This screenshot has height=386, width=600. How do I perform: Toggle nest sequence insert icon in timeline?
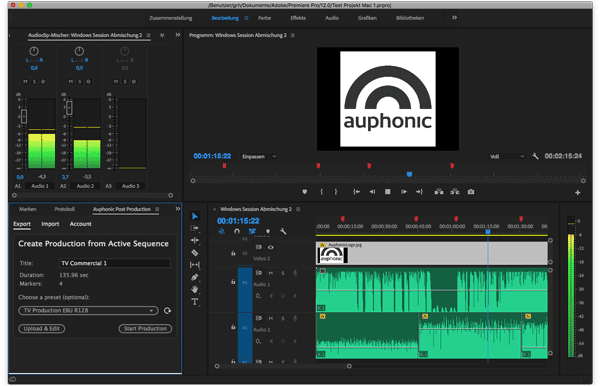pos(222,231)
